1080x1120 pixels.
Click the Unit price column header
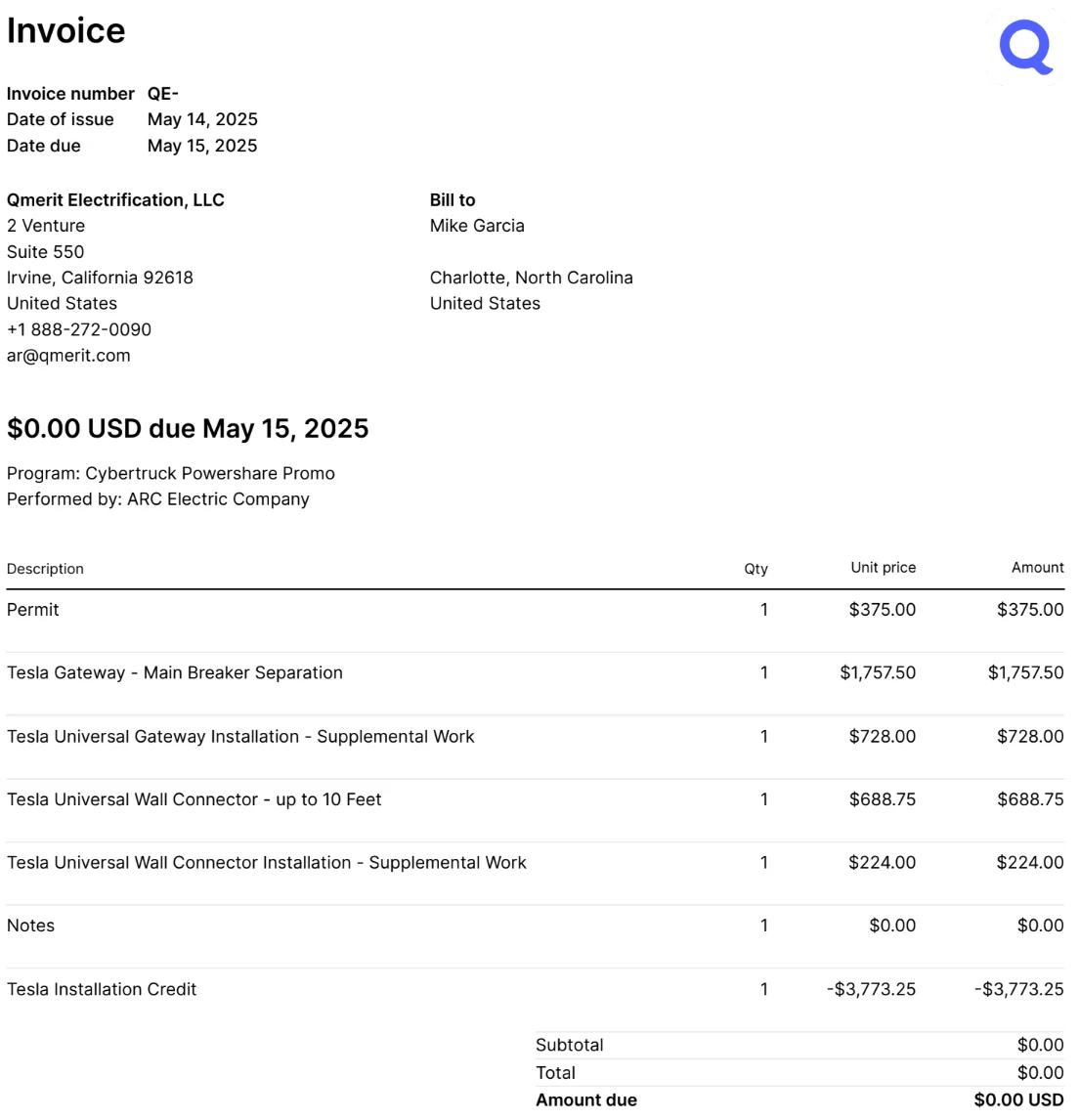883,567
